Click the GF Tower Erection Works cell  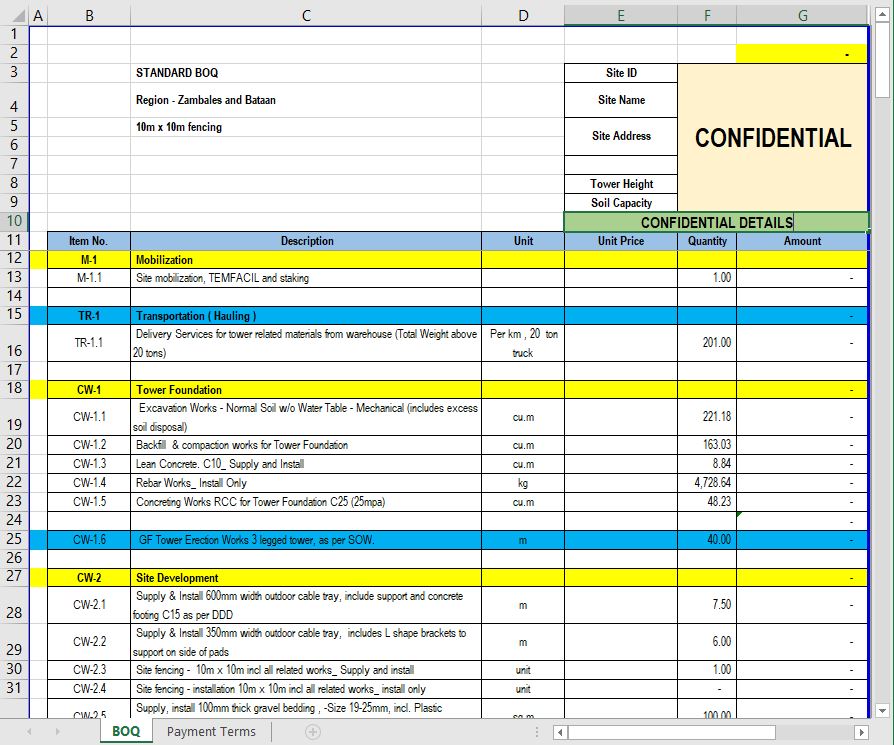[x=306, y=540]
